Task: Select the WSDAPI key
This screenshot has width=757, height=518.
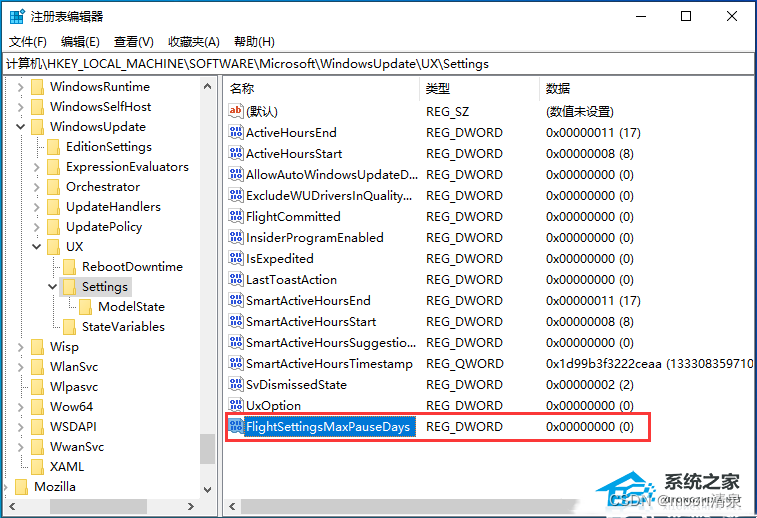Action: [x=73, y=427]
